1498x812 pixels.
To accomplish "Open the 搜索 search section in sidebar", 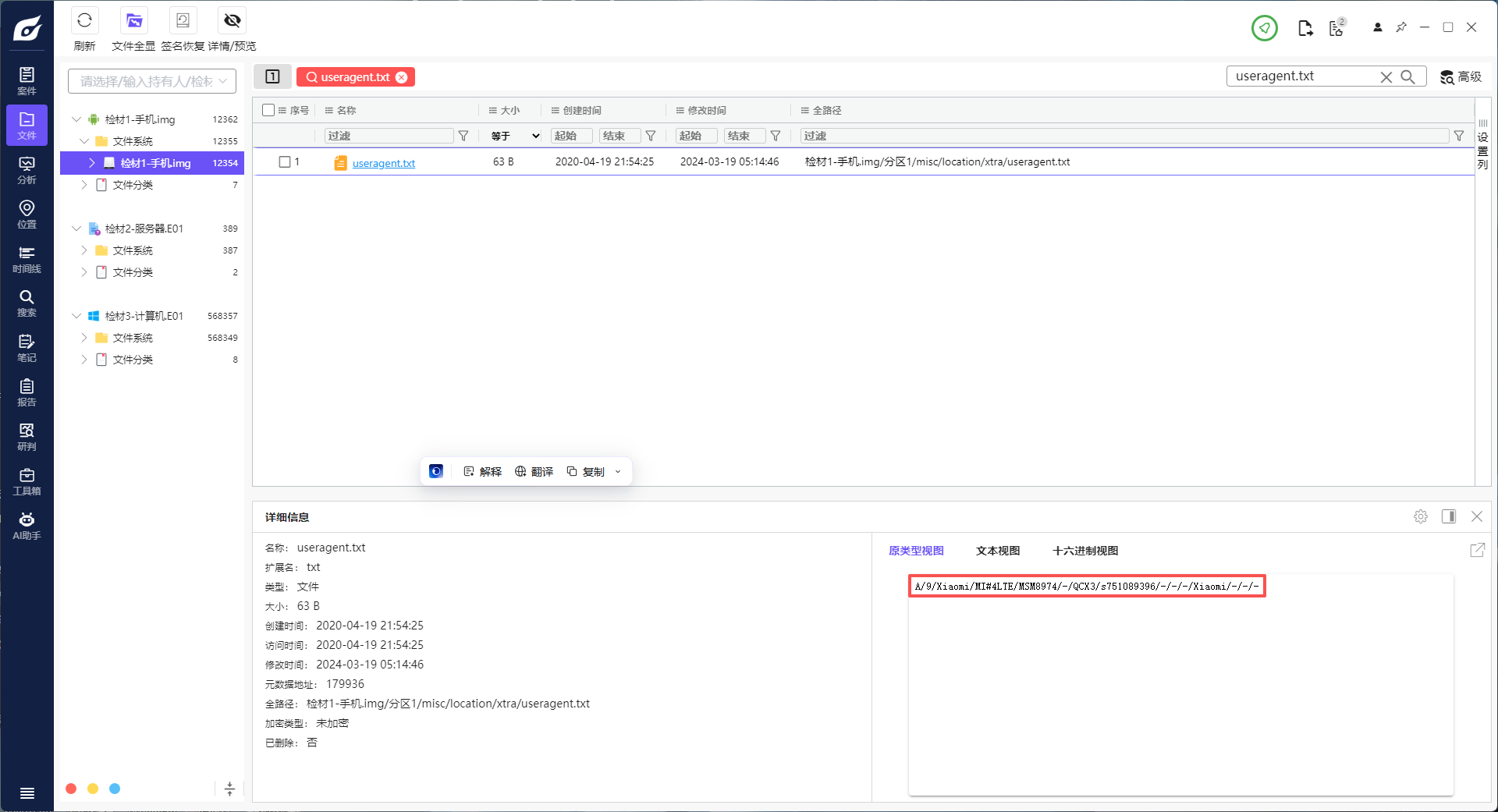I will point(27,303).
